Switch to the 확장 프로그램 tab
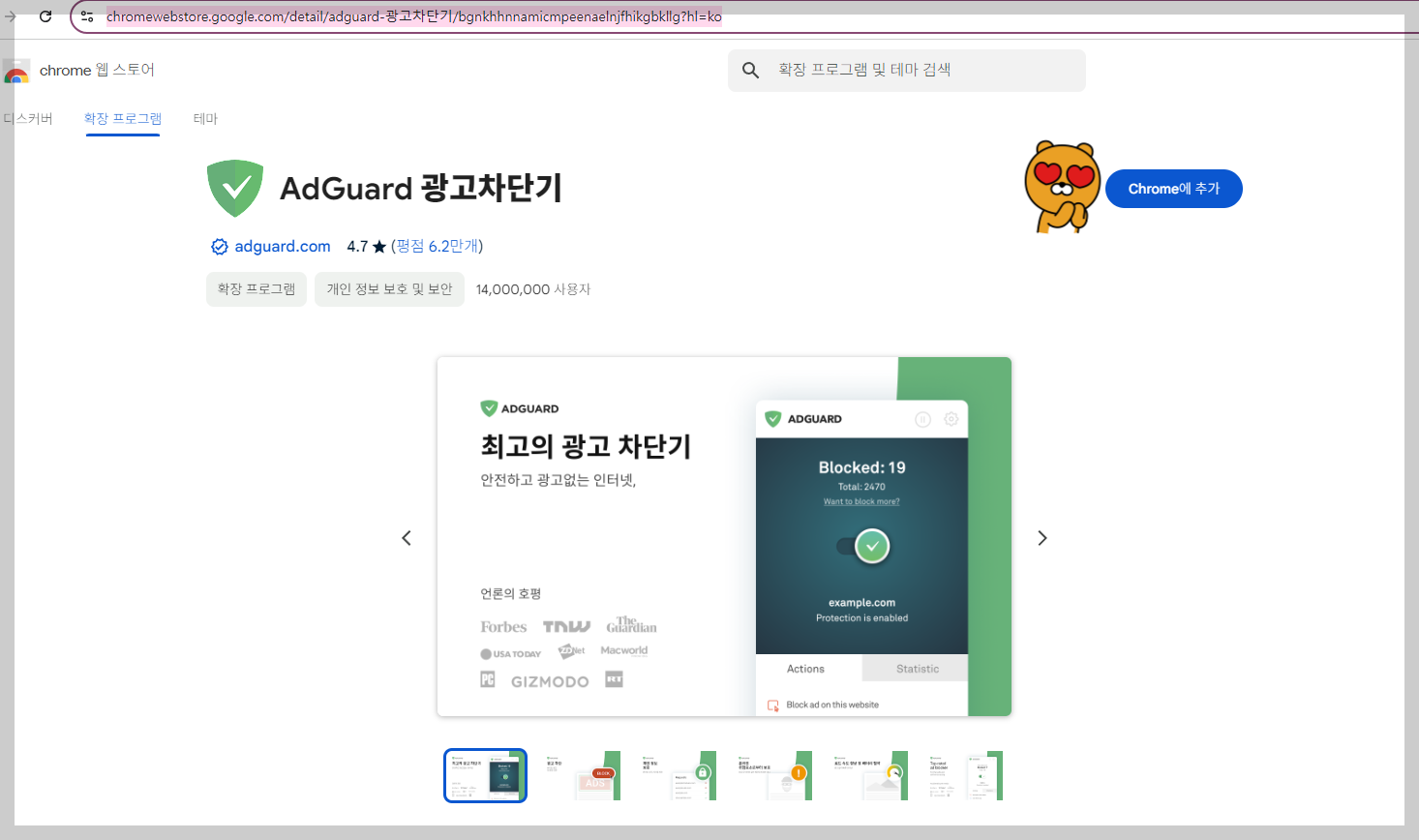The image size is (1419, 840). click(123, 119)
